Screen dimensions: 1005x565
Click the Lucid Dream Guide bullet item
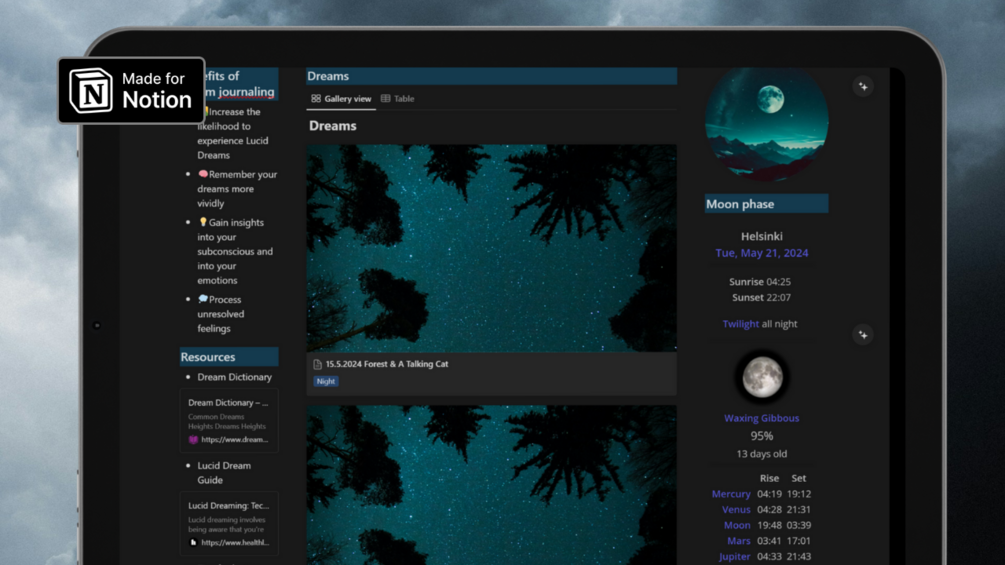click(224, 473)
